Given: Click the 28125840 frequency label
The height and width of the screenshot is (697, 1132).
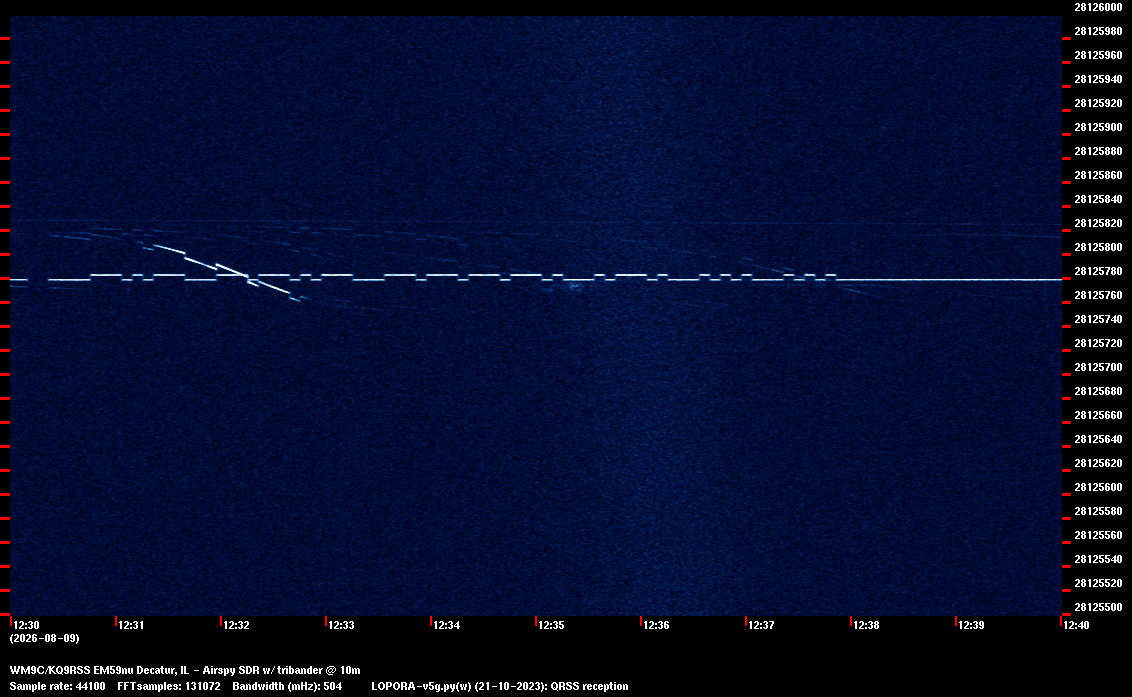Looking at the screenshot, I should click(1098, 199).
